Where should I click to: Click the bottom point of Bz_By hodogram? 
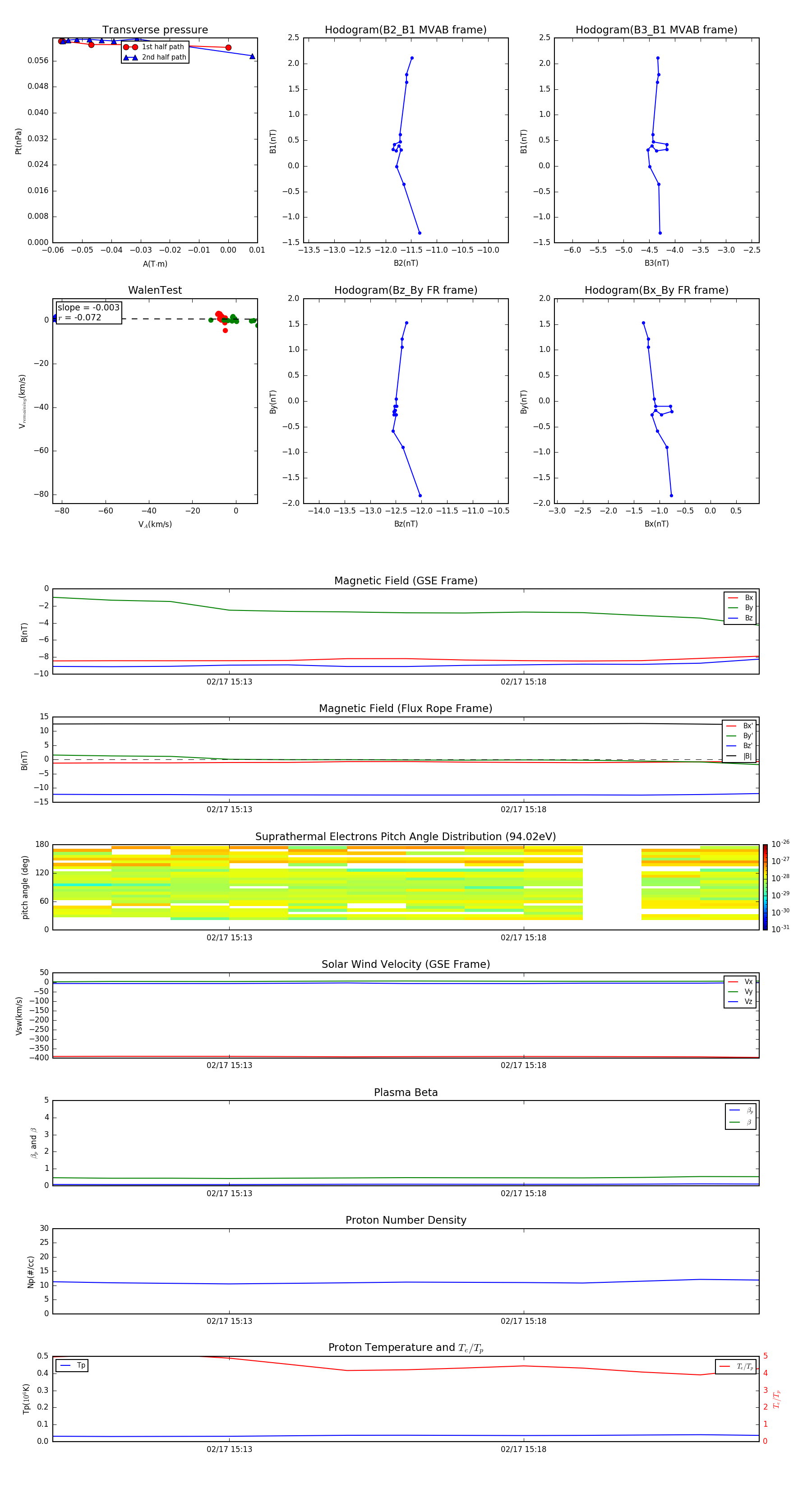click(x=420, y=495)
